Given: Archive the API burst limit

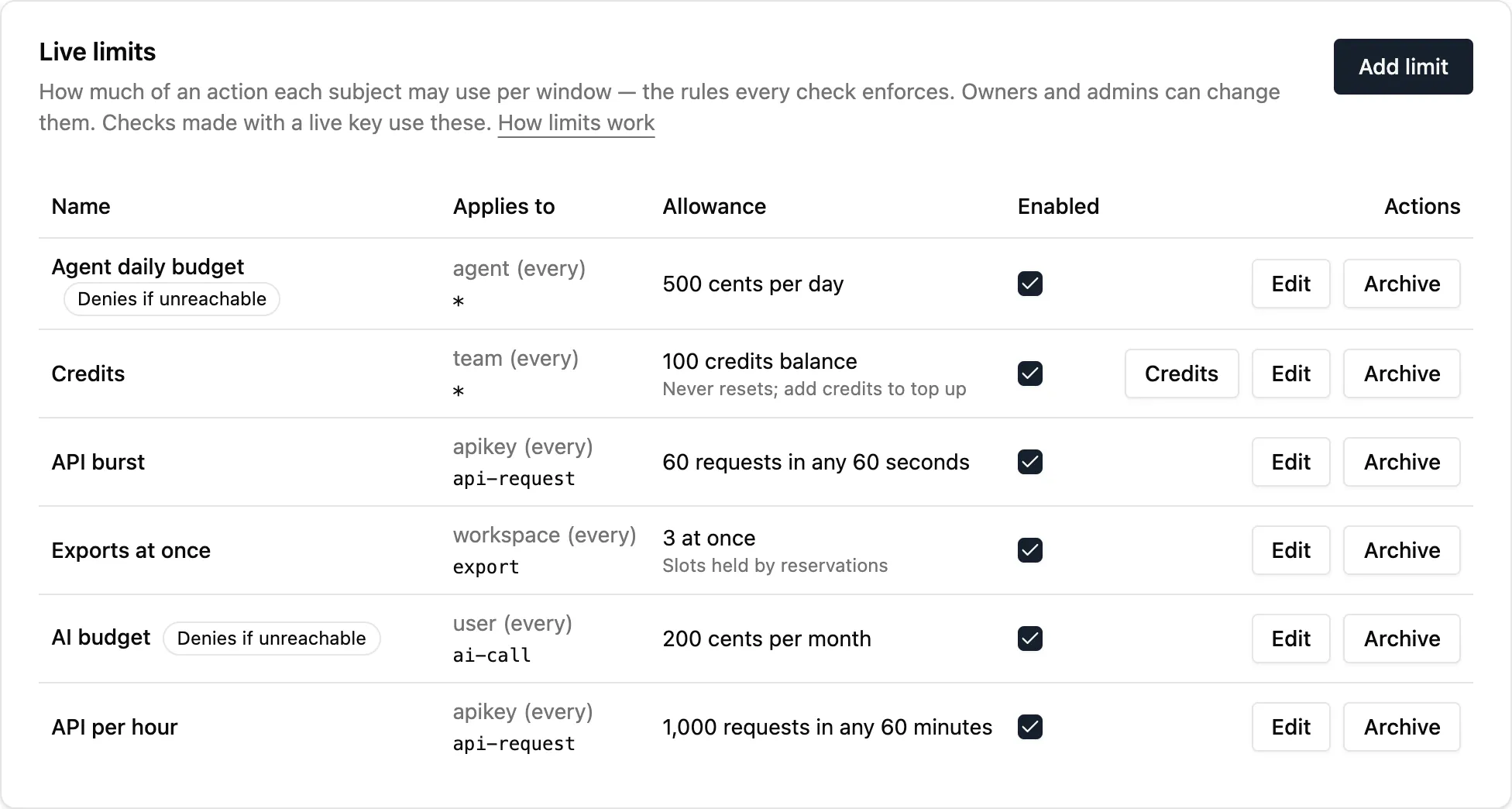Looking at the screenshot, I should (x=1402, y=462).
